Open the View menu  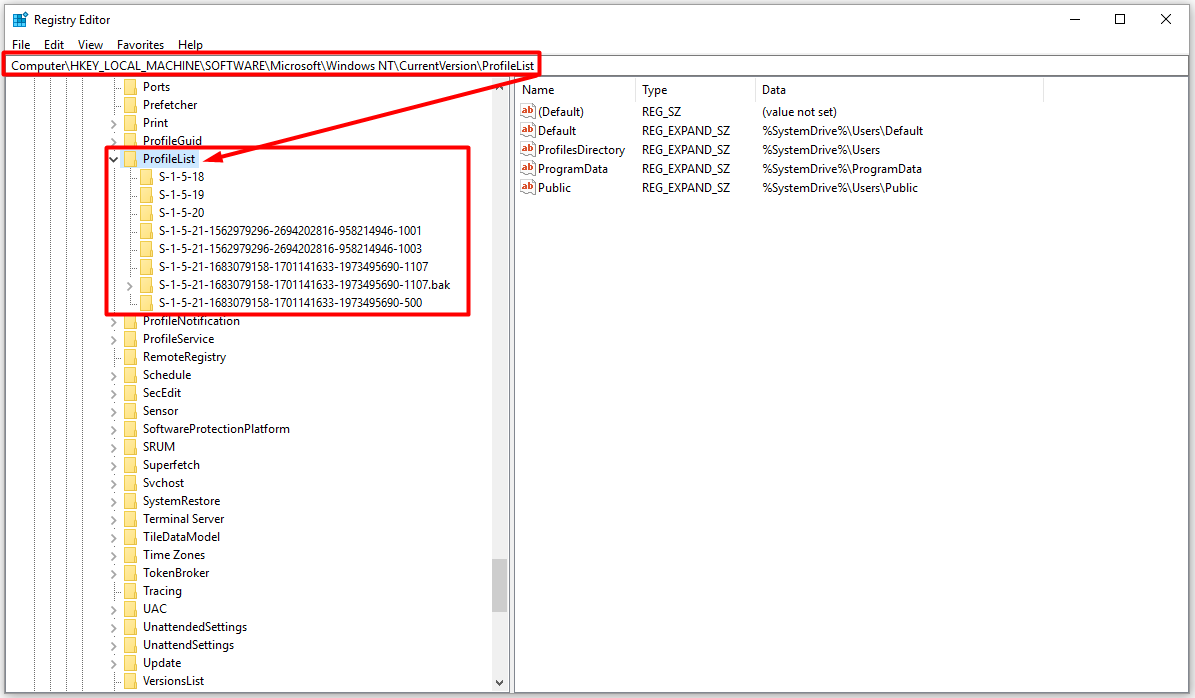(90, 44)
